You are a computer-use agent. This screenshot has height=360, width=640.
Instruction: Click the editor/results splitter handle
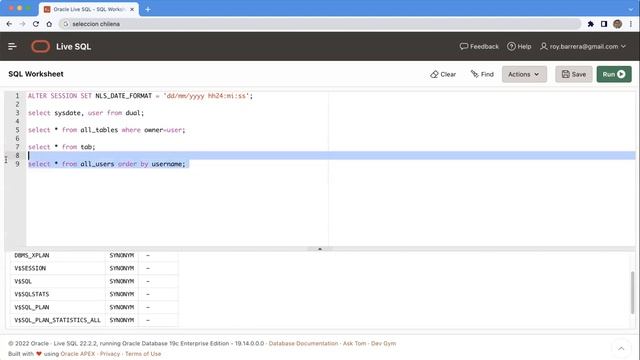[320, 249]
